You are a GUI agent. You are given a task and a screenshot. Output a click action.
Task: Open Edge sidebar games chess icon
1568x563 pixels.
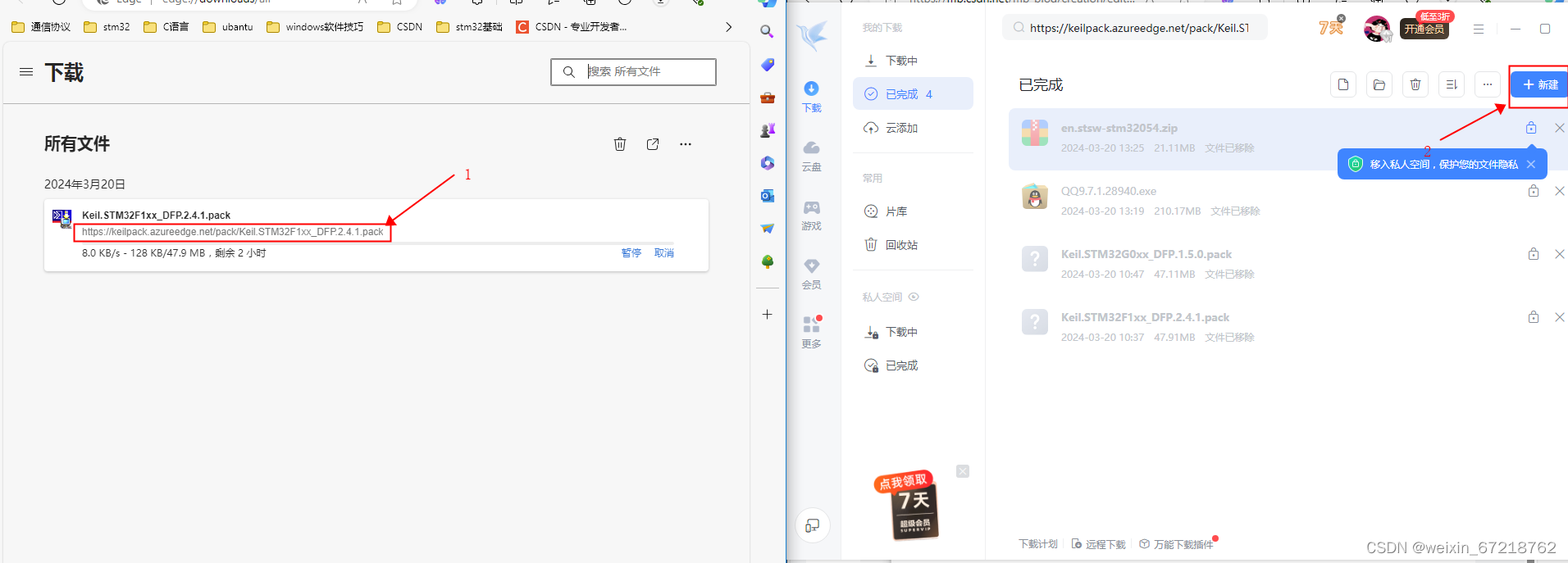[767, 130]
